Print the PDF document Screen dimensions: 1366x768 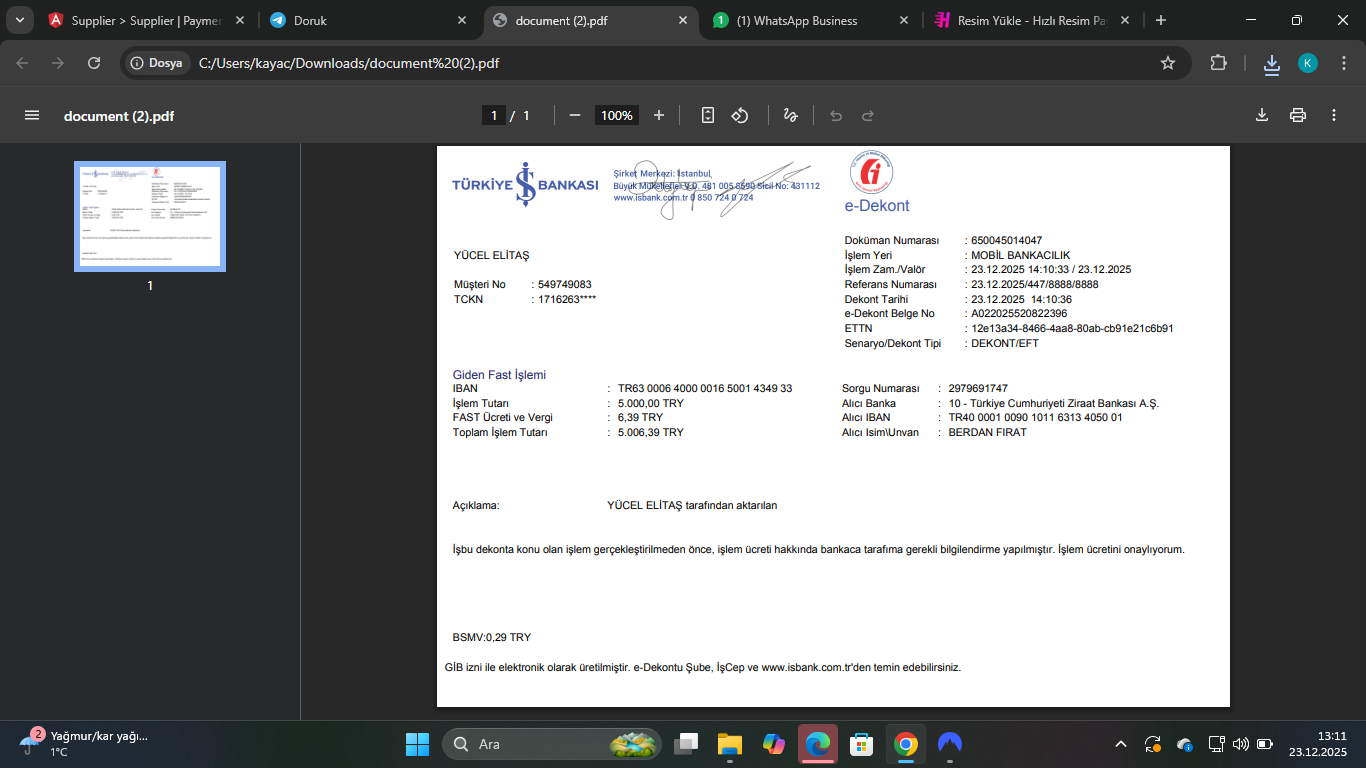[1298, 115]
